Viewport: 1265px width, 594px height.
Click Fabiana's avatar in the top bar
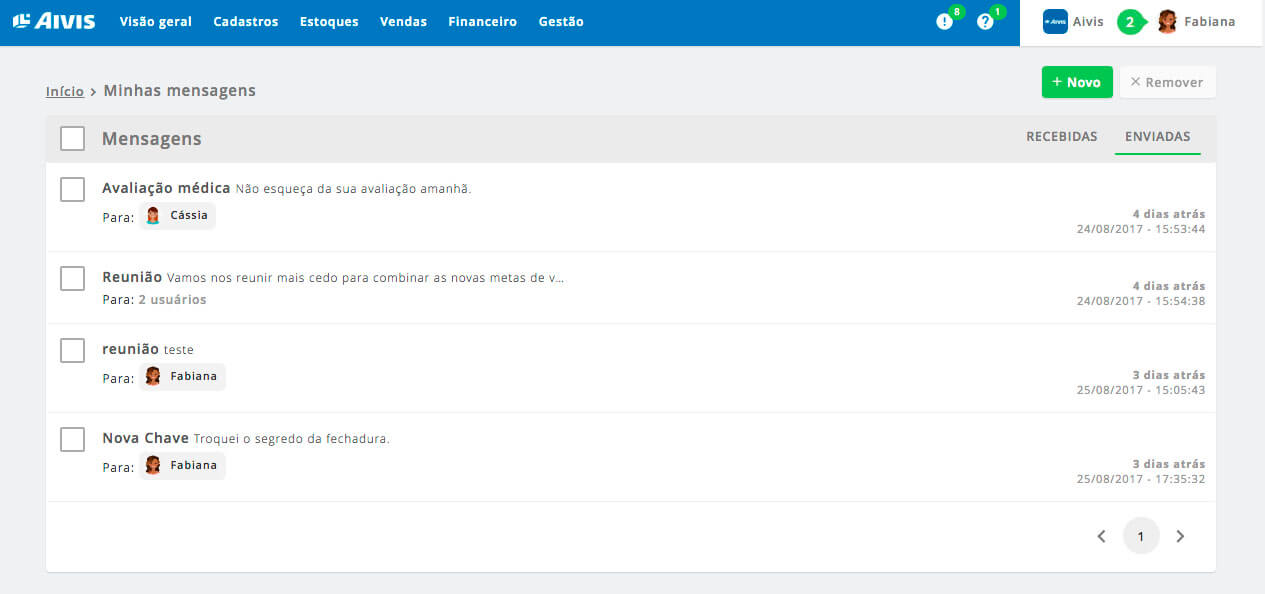pos(1166,22)
